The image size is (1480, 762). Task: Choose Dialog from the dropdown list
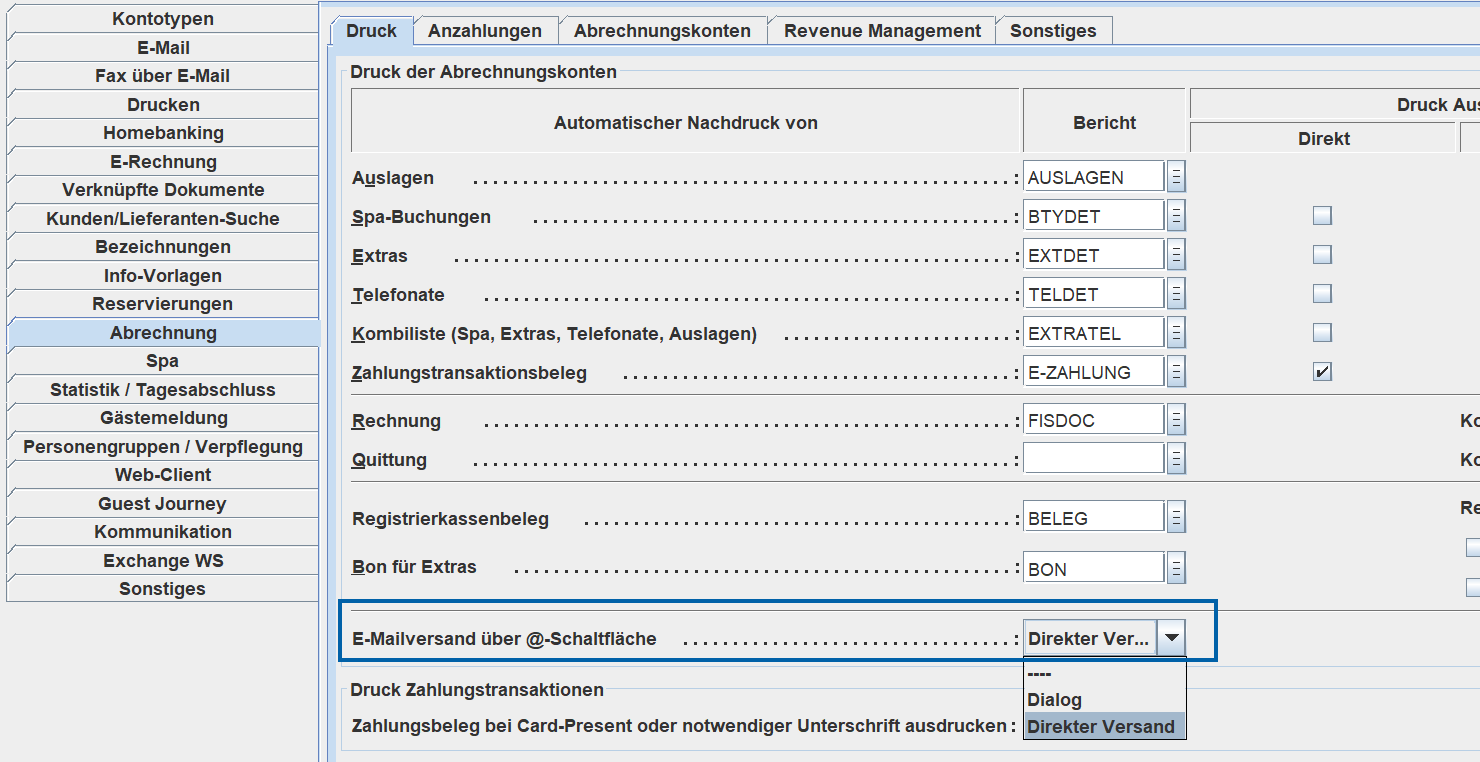tap(1055, 700)
